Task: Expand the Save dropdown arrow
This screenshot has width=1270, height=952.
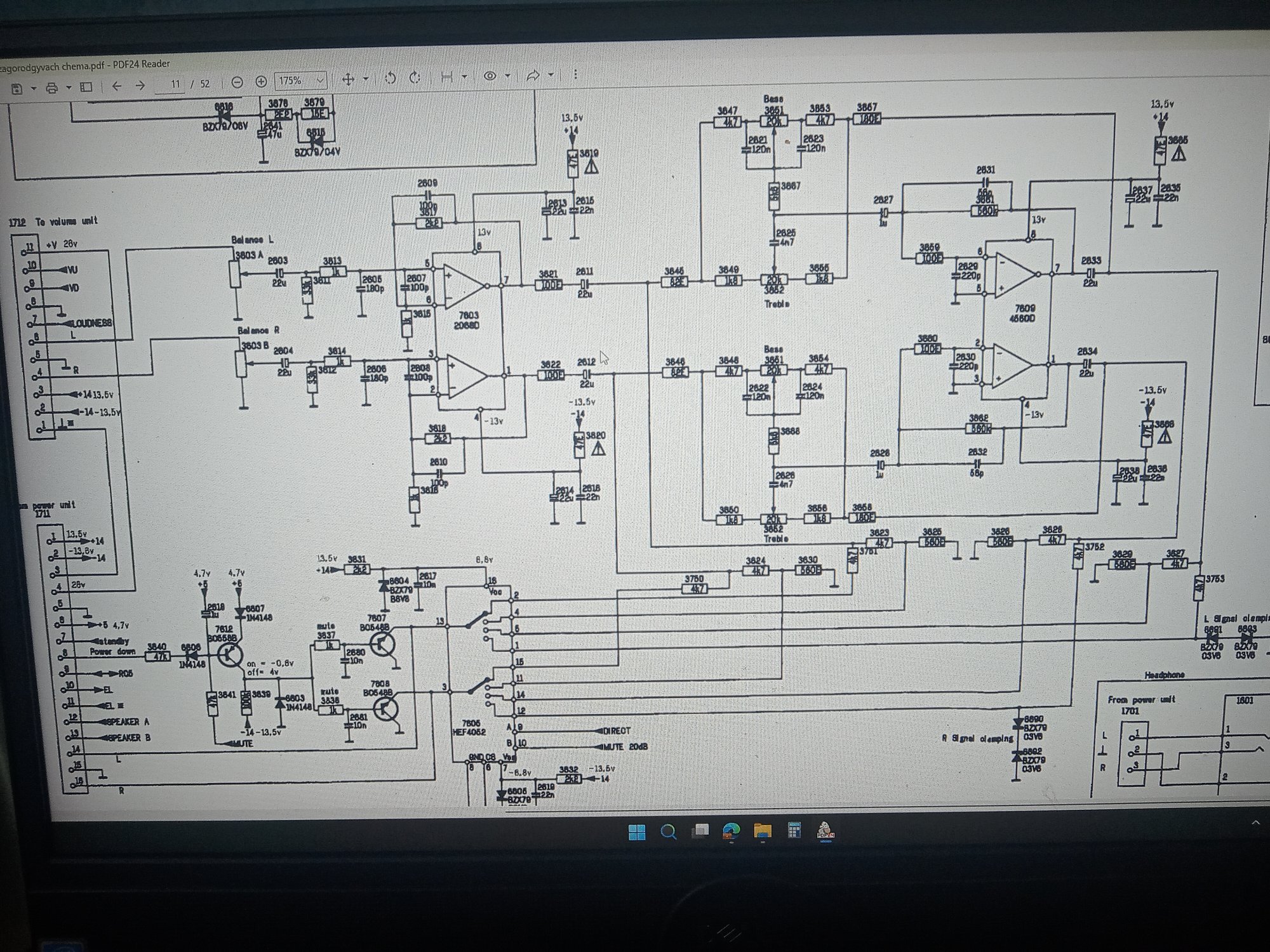Action: point(33,88)
